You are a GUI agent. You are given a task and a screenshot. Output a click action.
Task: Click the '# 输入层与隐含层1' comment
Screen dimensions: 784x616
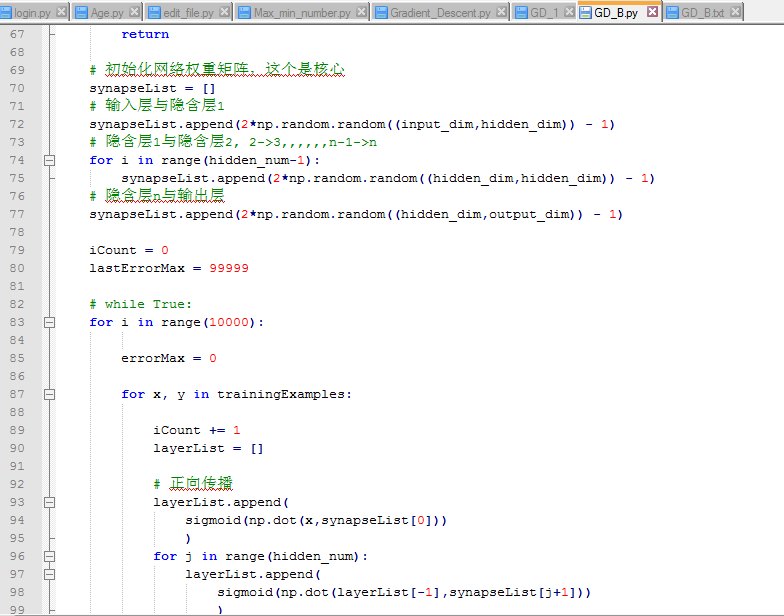pyautogui.click(x=157, y=106)
